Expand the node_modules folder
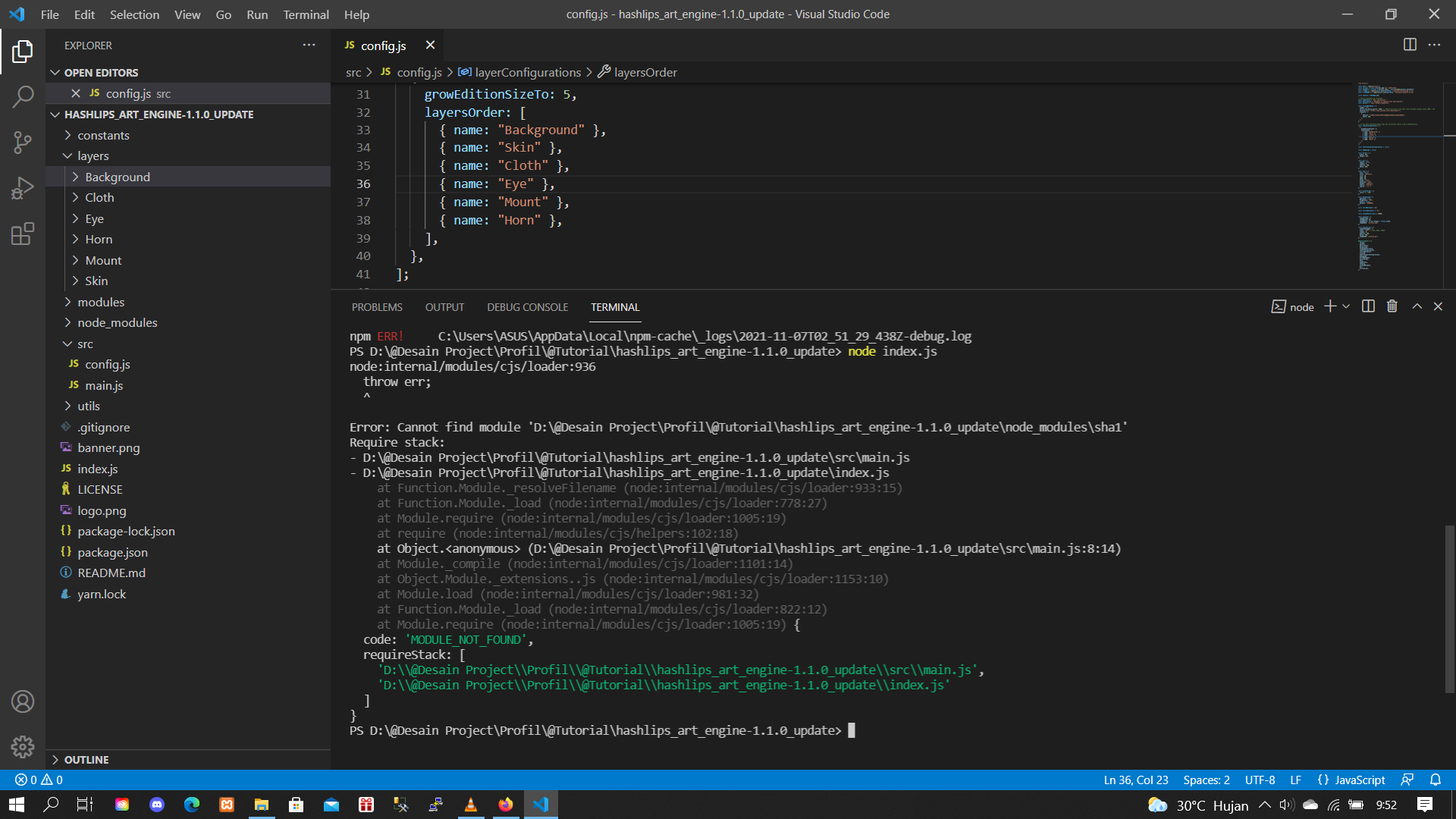This screenshot has height=819, width=1456. tap(68, 322)
